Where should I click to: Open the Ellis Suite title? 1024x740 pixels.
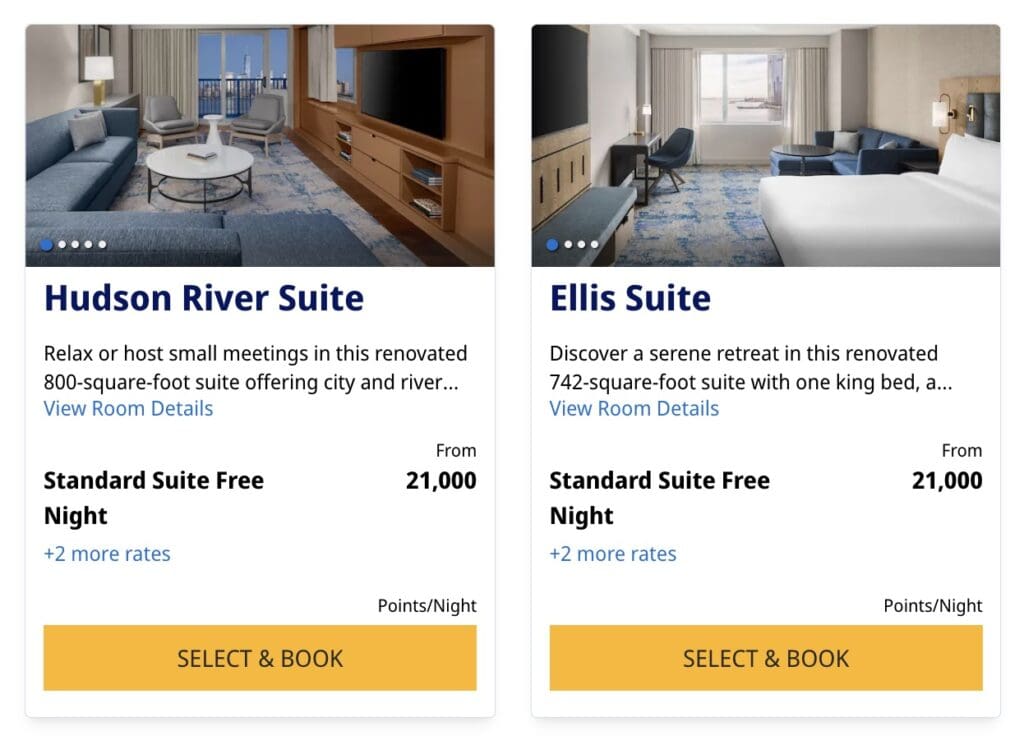[631, 297]
